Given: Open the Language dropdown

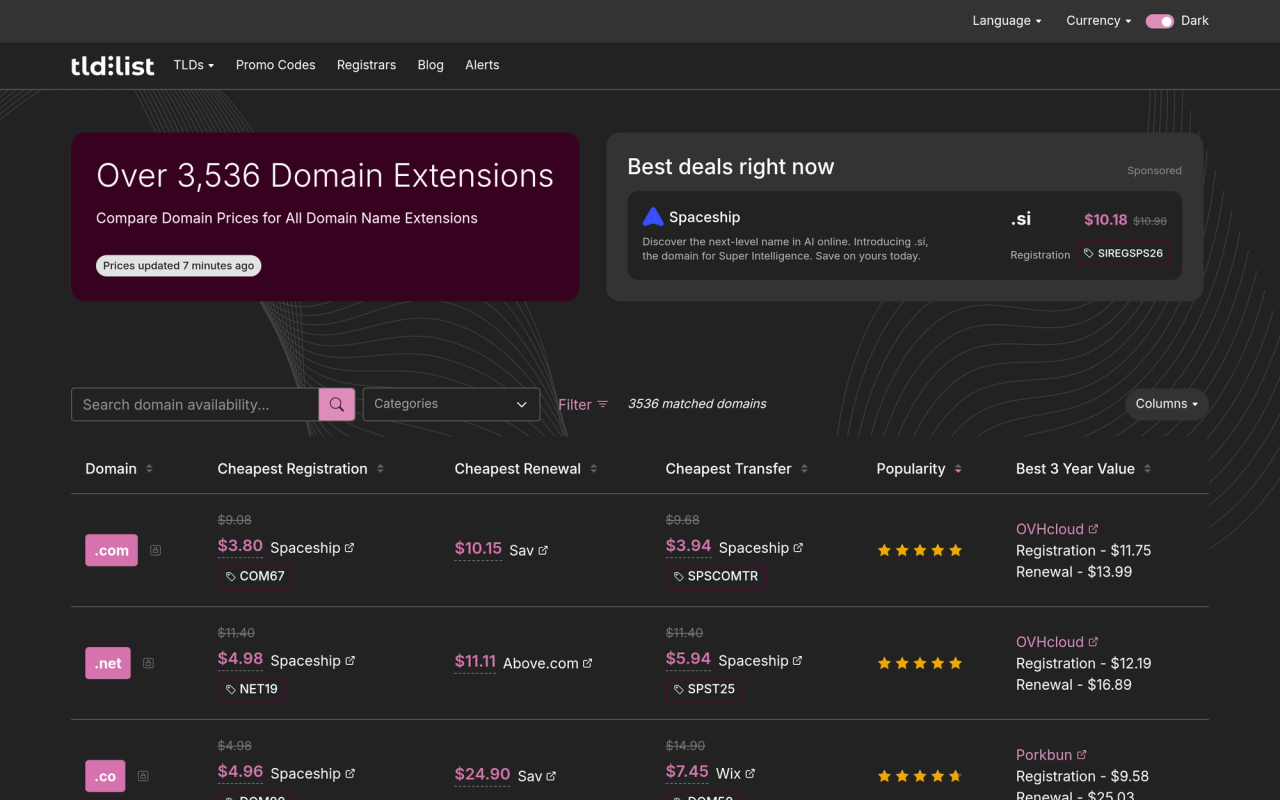Looking at the screenshot, I should (x=1007, y=21).
